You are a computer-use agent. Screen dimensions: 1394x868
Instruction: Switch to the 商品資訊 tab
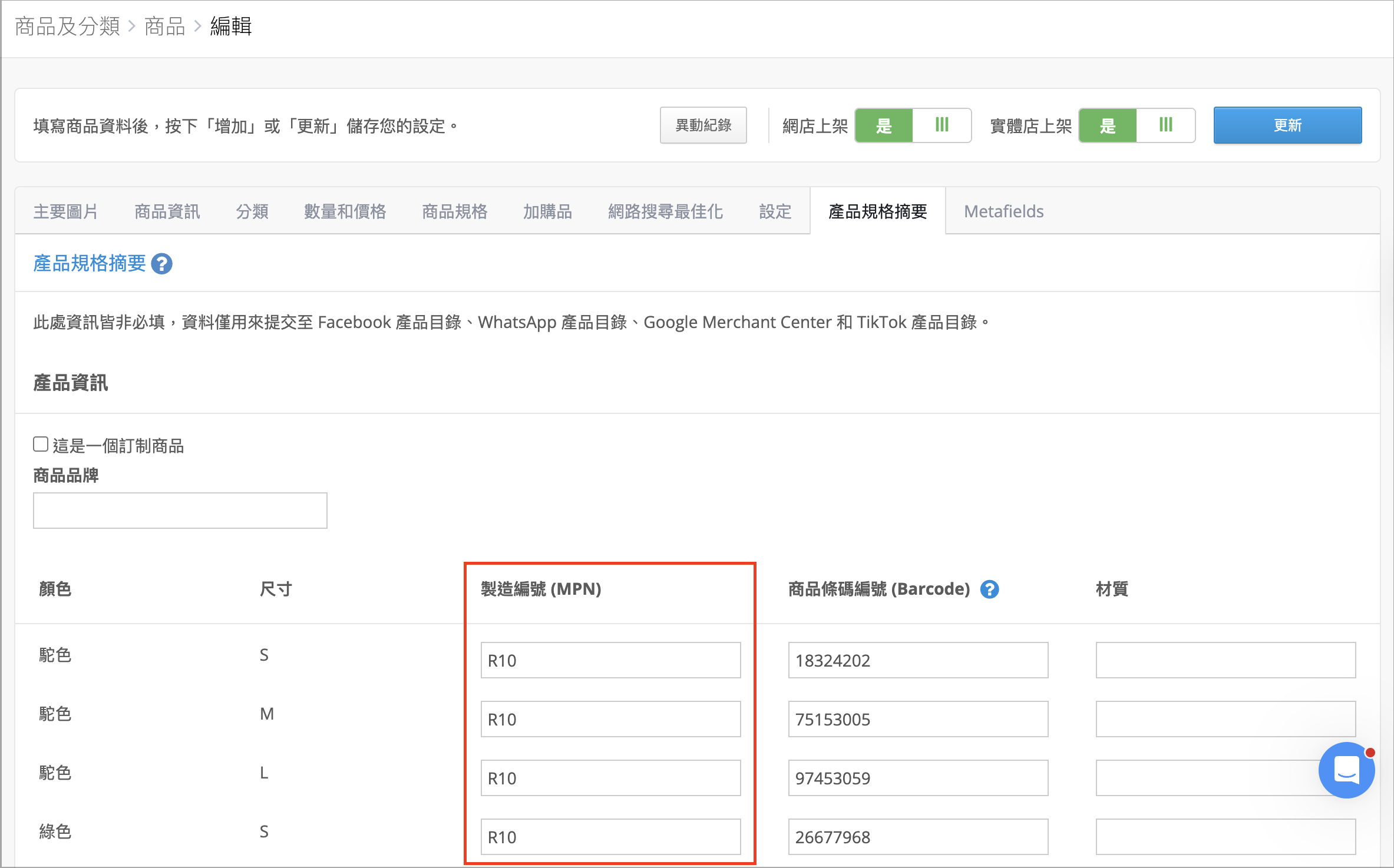(167, 211)
